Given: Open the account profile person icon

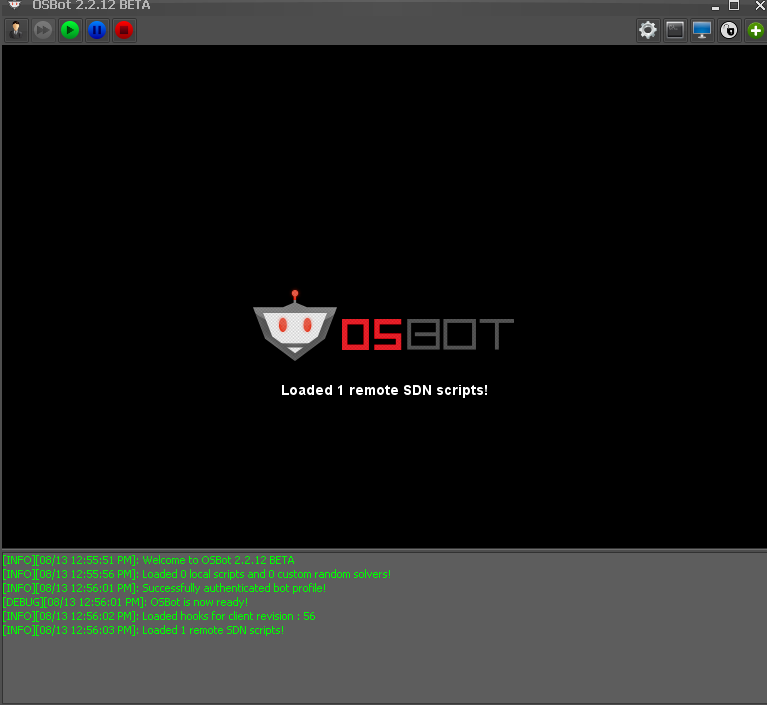Looking at the screenshot, I should tap(16, 30).
